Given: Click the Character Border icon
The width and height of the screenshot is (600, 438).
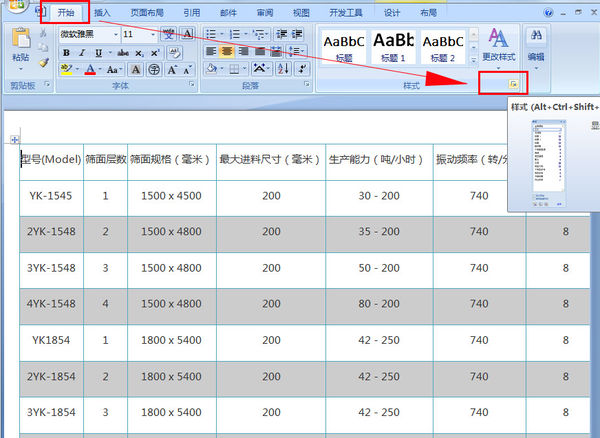Looking at the screenshot, I should click(x=187, y=34).
